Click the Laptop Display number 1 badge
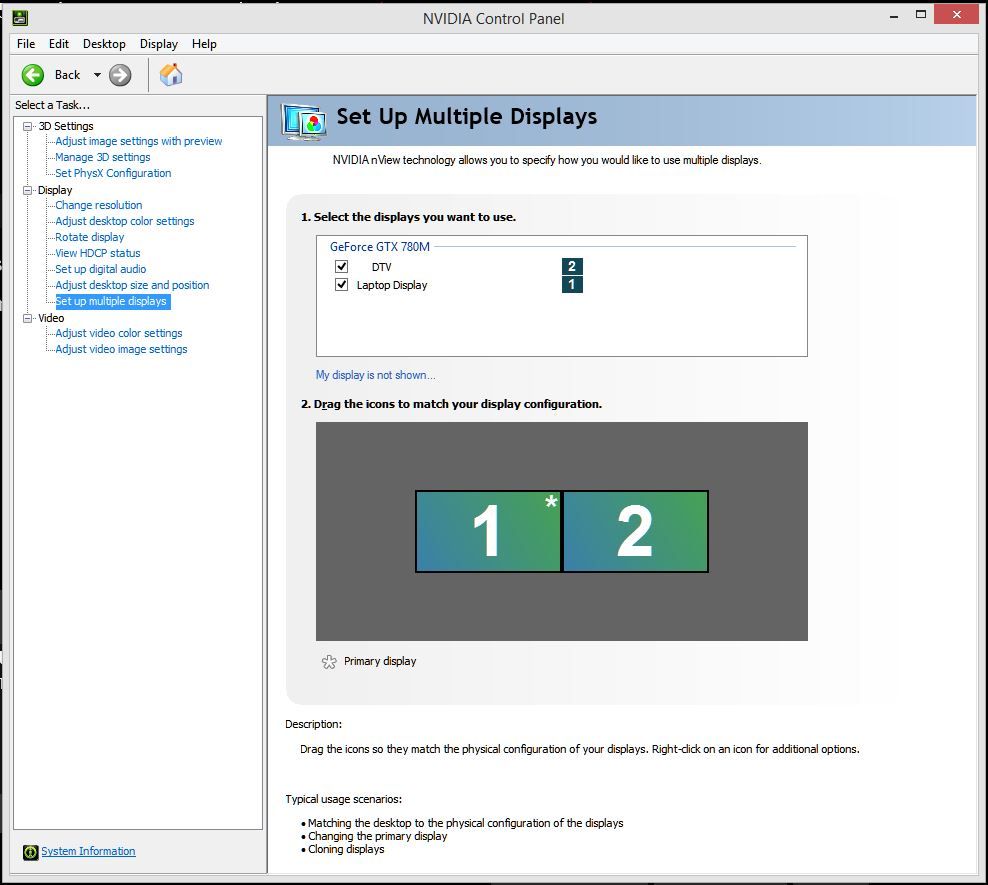Screen dimensions: 988x885 [572, 285]
